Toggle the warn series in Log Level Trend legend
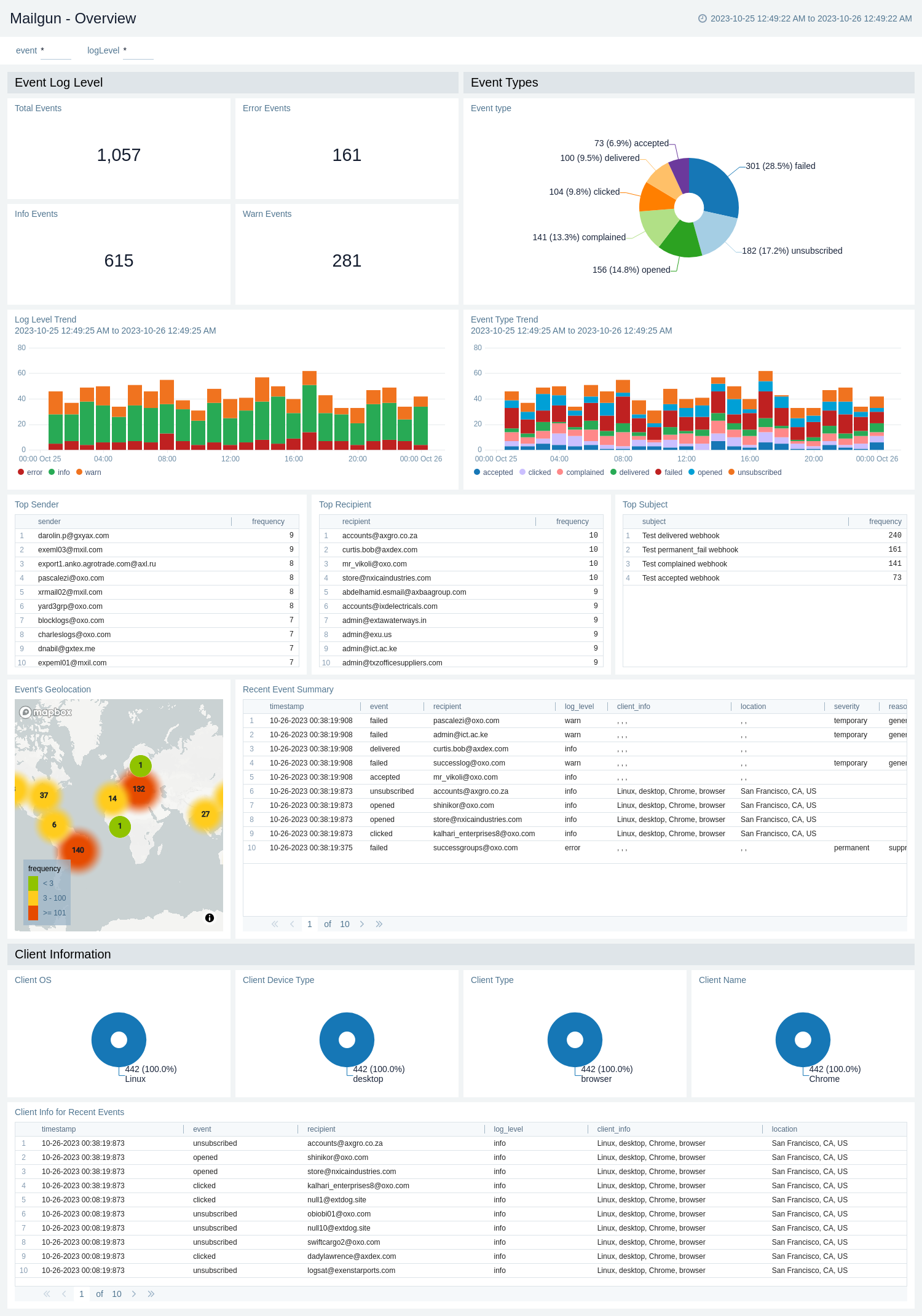922x1316 pixels. click(89, 472)
